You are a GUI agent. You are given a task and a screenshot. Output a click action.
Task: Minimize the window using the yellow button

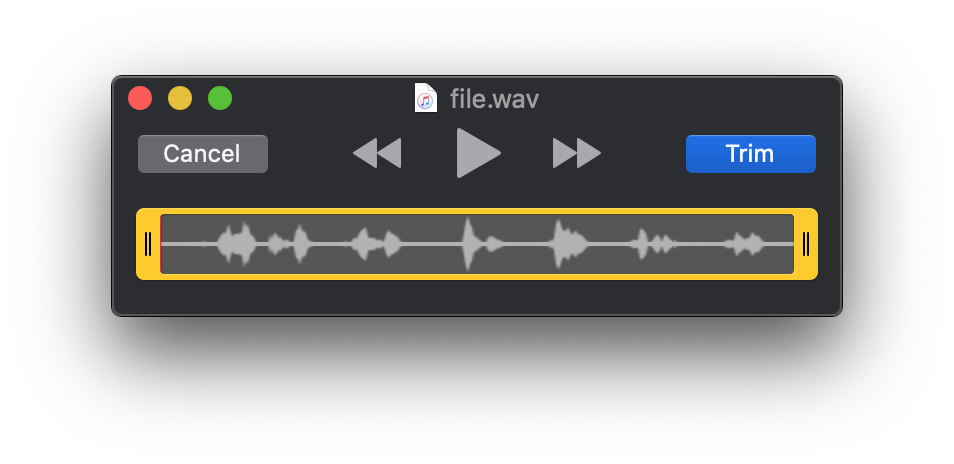pos(180,98)
